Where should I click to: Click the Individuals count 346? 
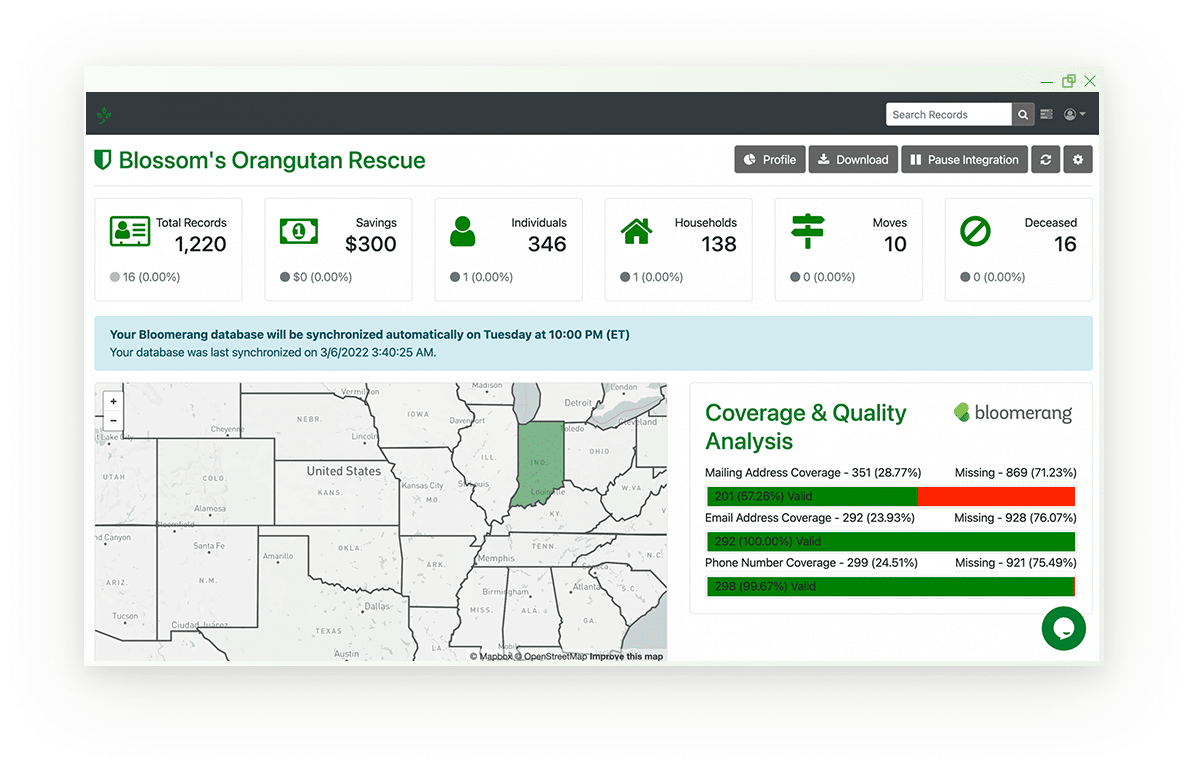click(547, 244)
